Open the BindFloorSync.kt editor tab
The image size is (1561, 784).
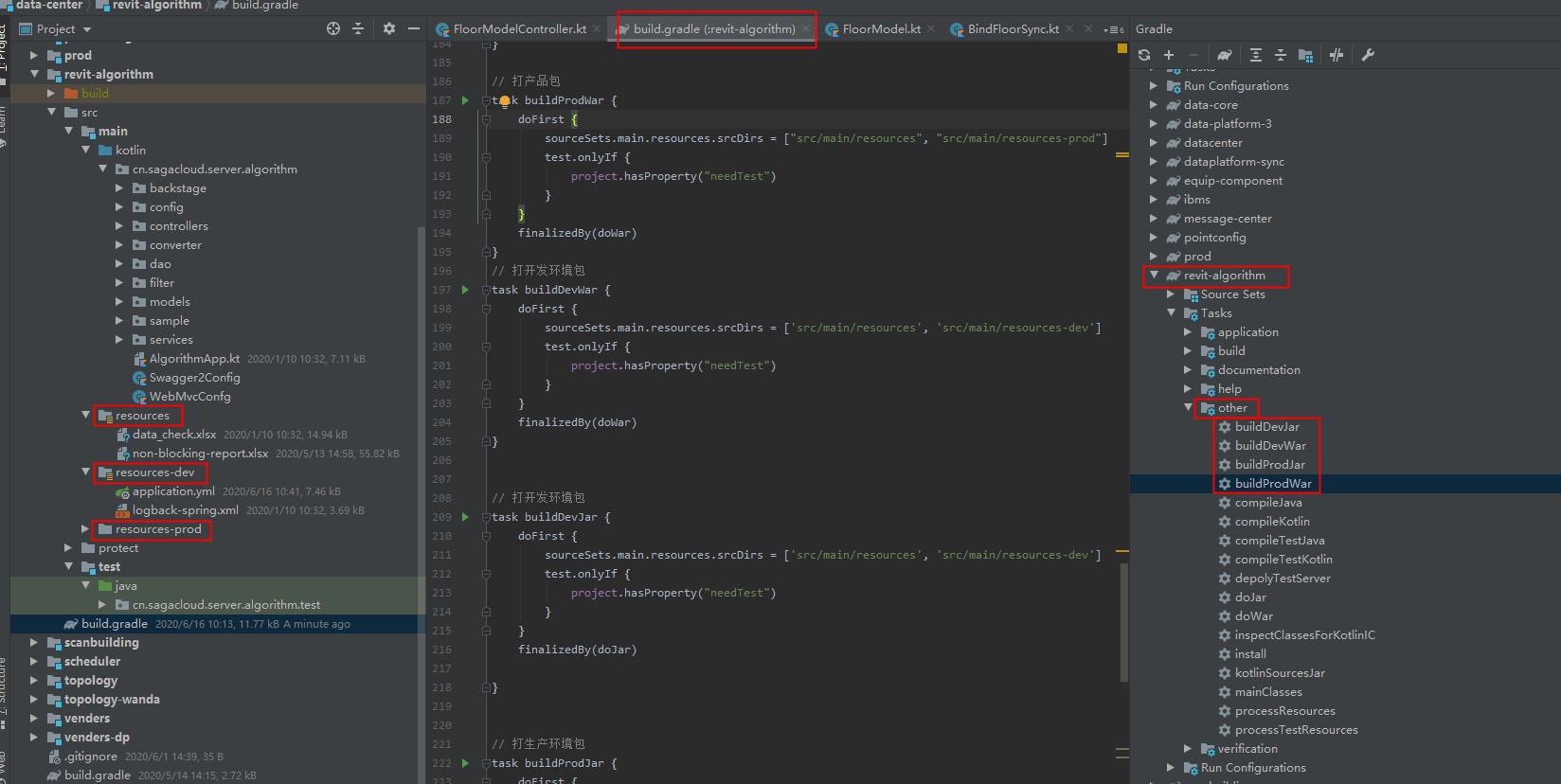[x=1013, y=29]
